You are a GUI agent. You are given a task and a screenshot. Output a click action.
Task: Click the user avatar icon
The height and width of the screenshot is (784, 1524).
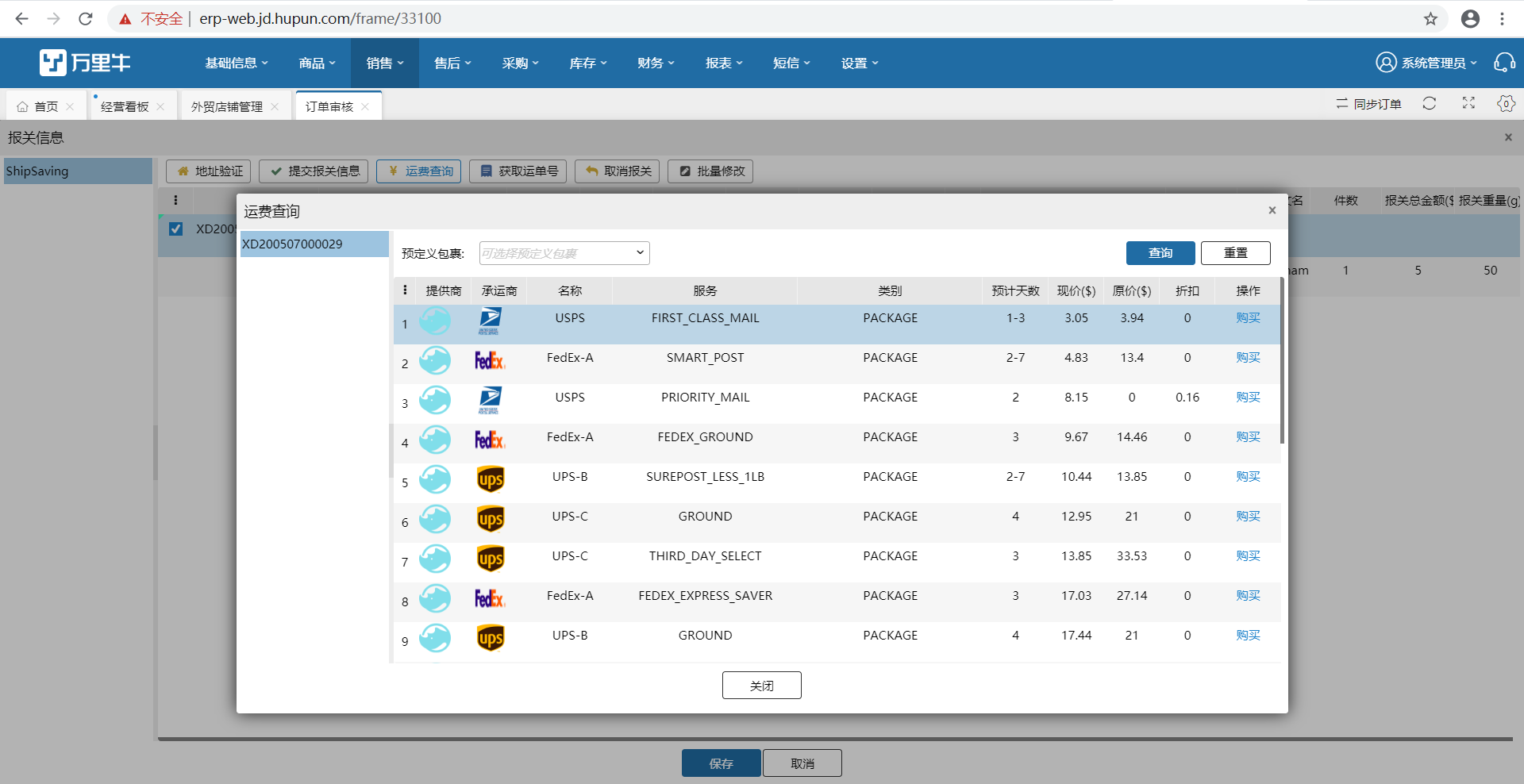click(1386, 62)
